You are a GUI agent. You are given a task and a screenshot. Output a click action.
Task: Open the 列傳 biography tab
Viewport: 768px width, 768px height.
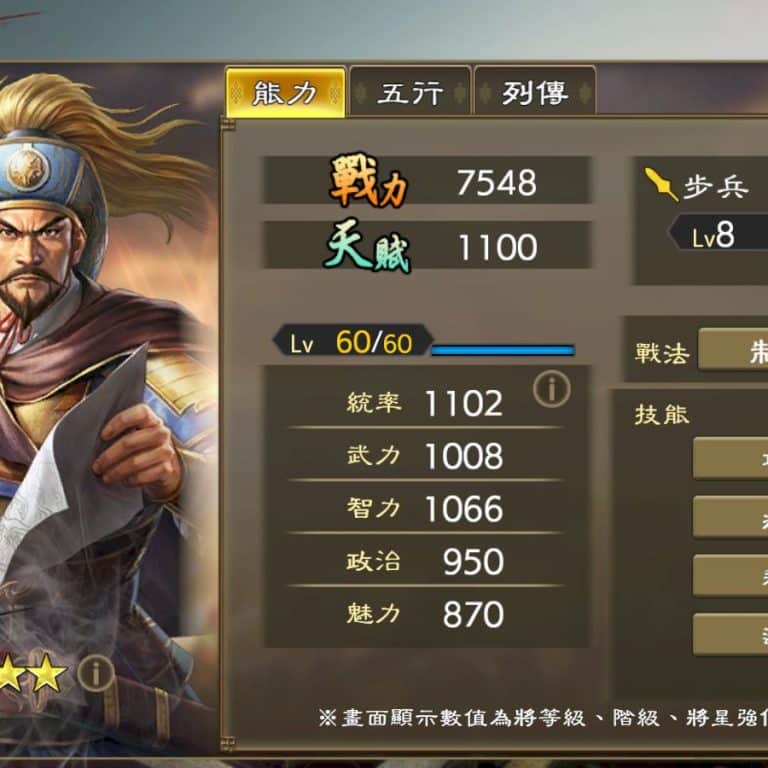click(x=535, y=92)
